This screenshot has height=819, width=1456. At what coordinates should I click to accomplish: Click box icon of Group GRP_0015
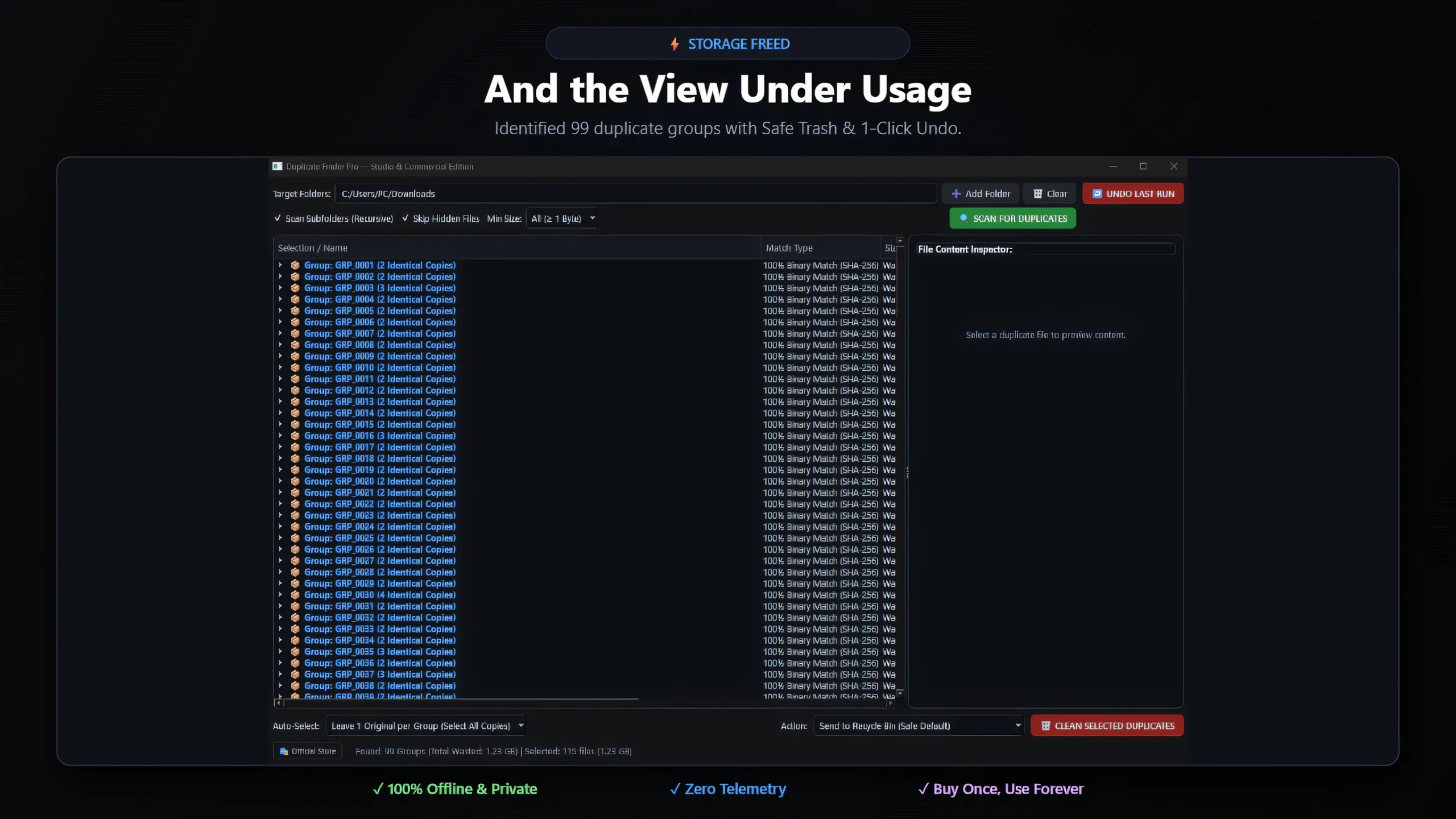(x=295, y=424)
